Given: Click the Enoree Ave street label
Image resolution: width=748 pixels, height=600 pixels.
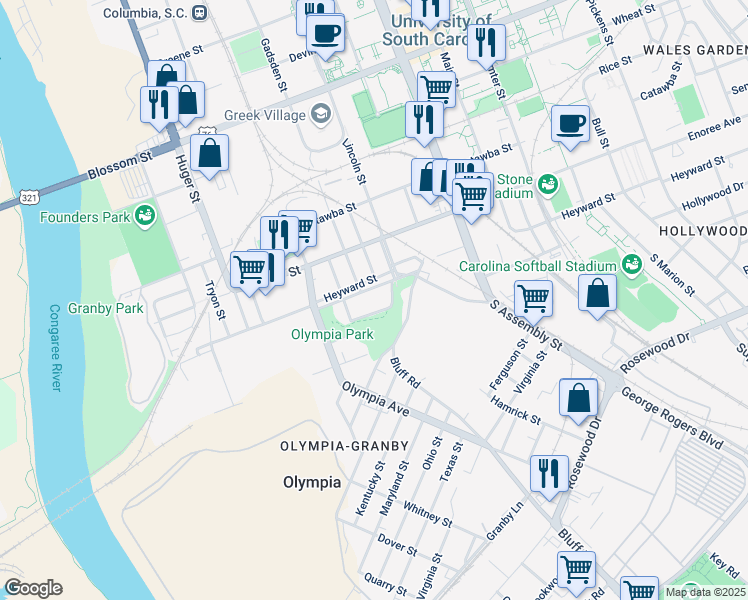Looking at the screenshot, I should (715, 128).
